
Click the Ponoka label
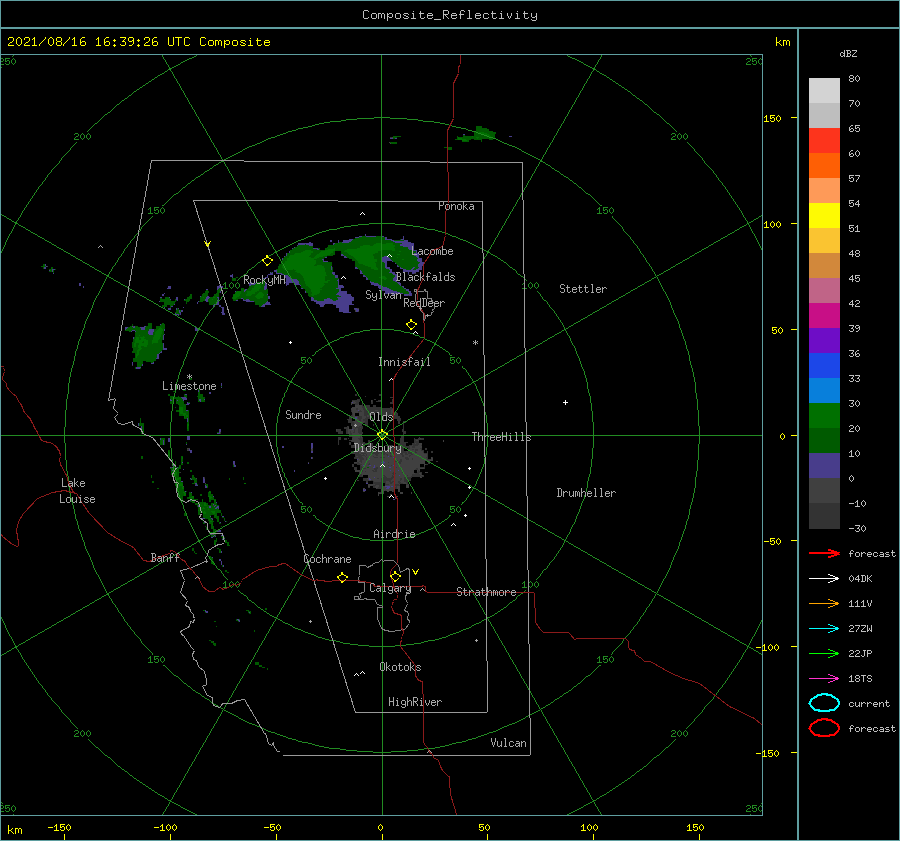456,207
